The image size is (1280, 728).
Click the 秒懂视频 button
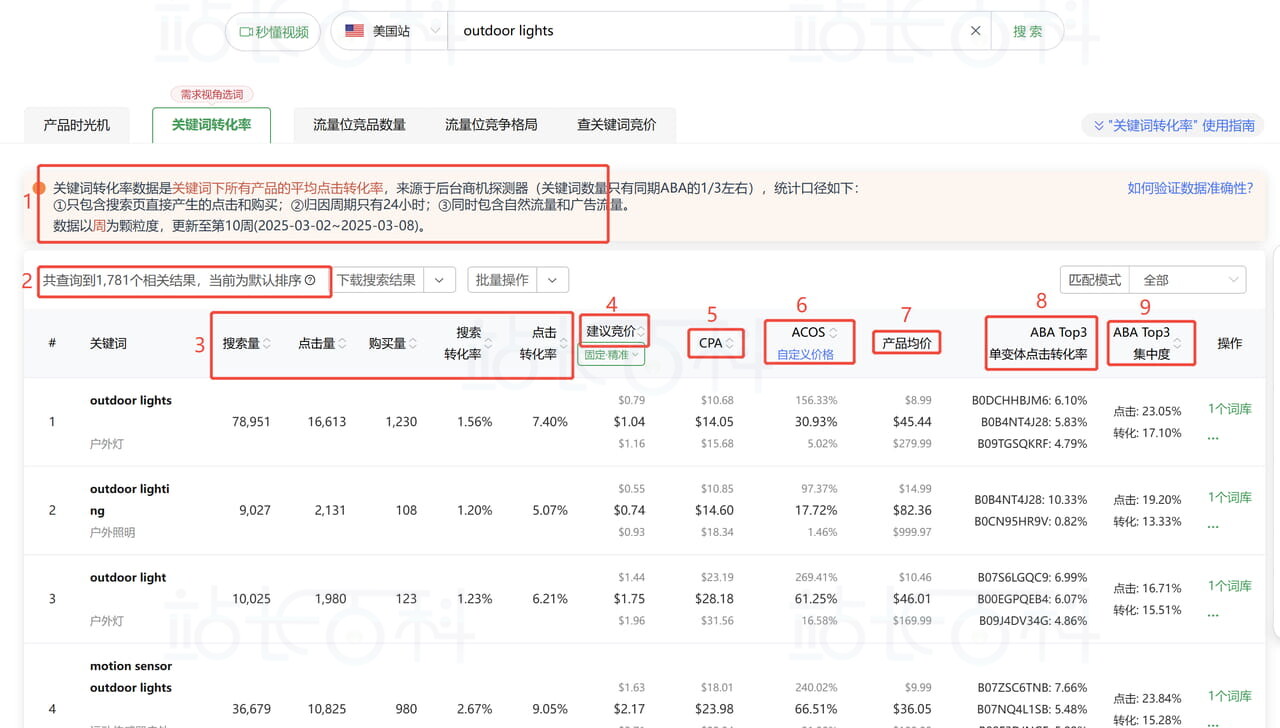click(273, 31)
